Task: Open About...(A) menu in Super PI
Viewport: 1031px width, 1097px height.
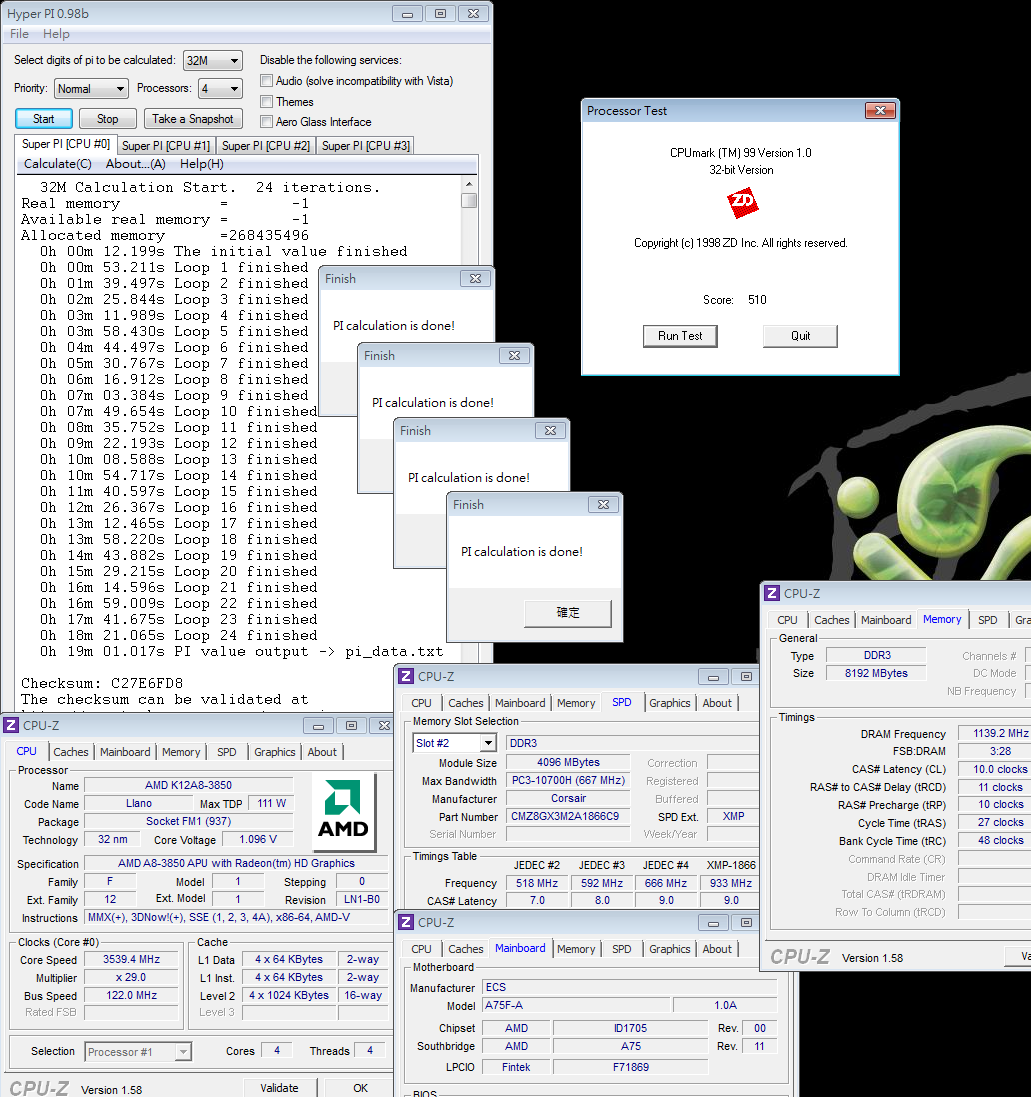Action: point(136,164)
